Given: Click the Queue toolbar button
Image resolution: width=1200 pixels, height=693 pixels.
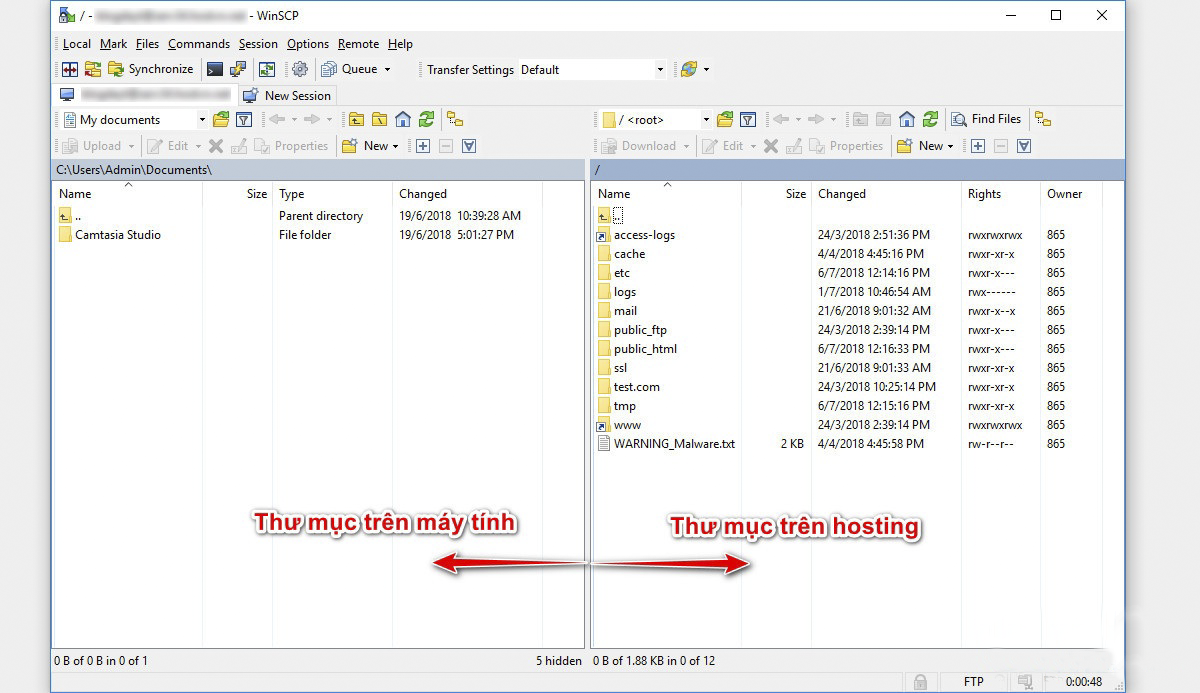Looking at the screenshot, I should coord(350,69).
